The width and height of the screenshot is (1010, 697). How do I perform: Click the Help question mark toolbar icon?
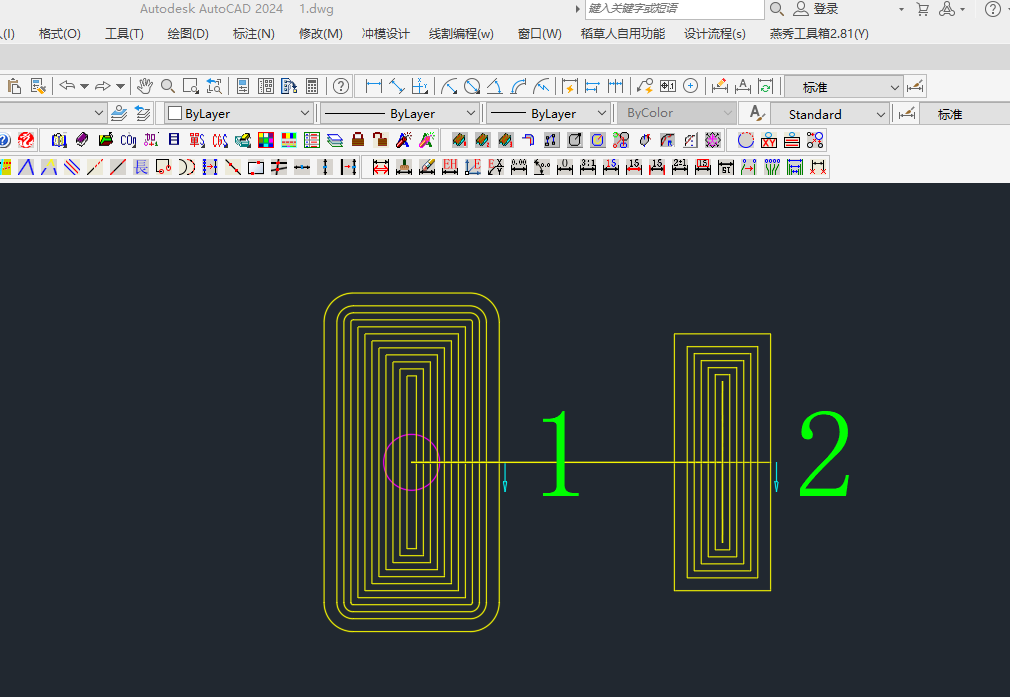[341, 86]
